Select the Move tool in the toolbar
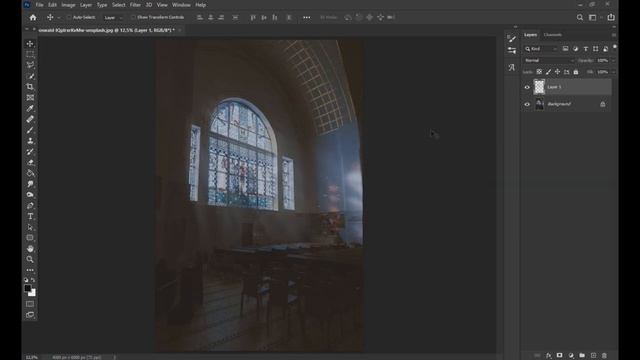This screenshot has height=360, width=640. (x=30, y=44)
